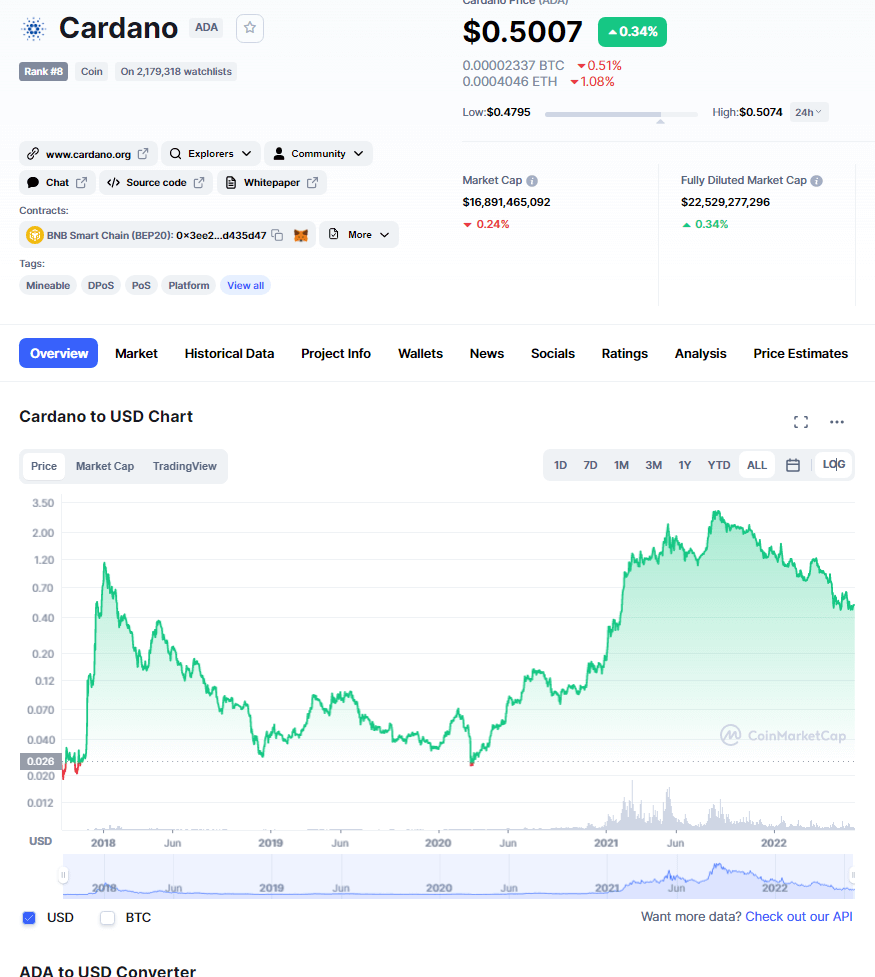This screenshot has height=977, width=875.
Task: Open the Overview tab
Action: coord(59,353)
